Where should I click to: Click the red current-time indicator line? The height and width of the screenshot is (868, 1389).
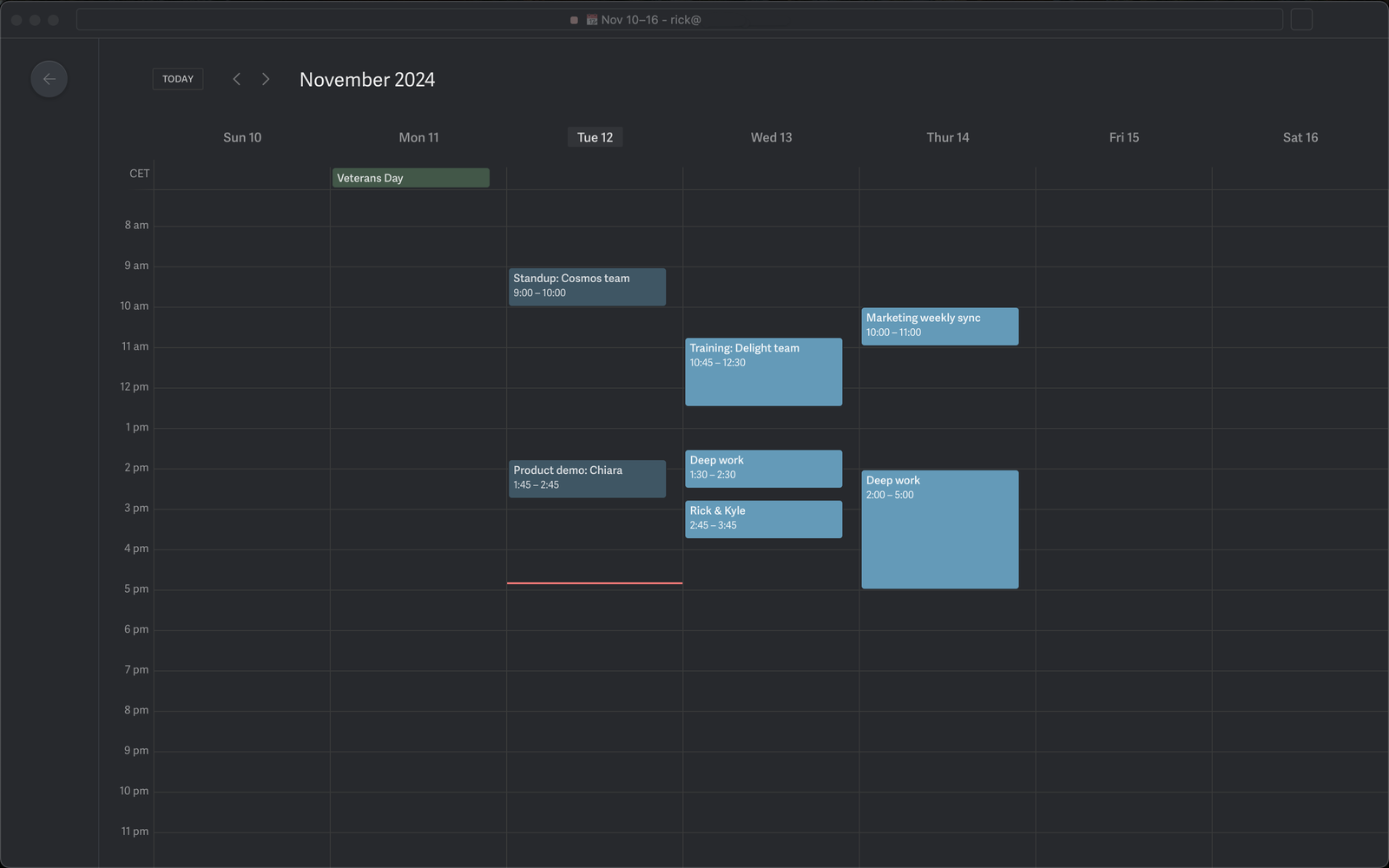tap(595, 583)
